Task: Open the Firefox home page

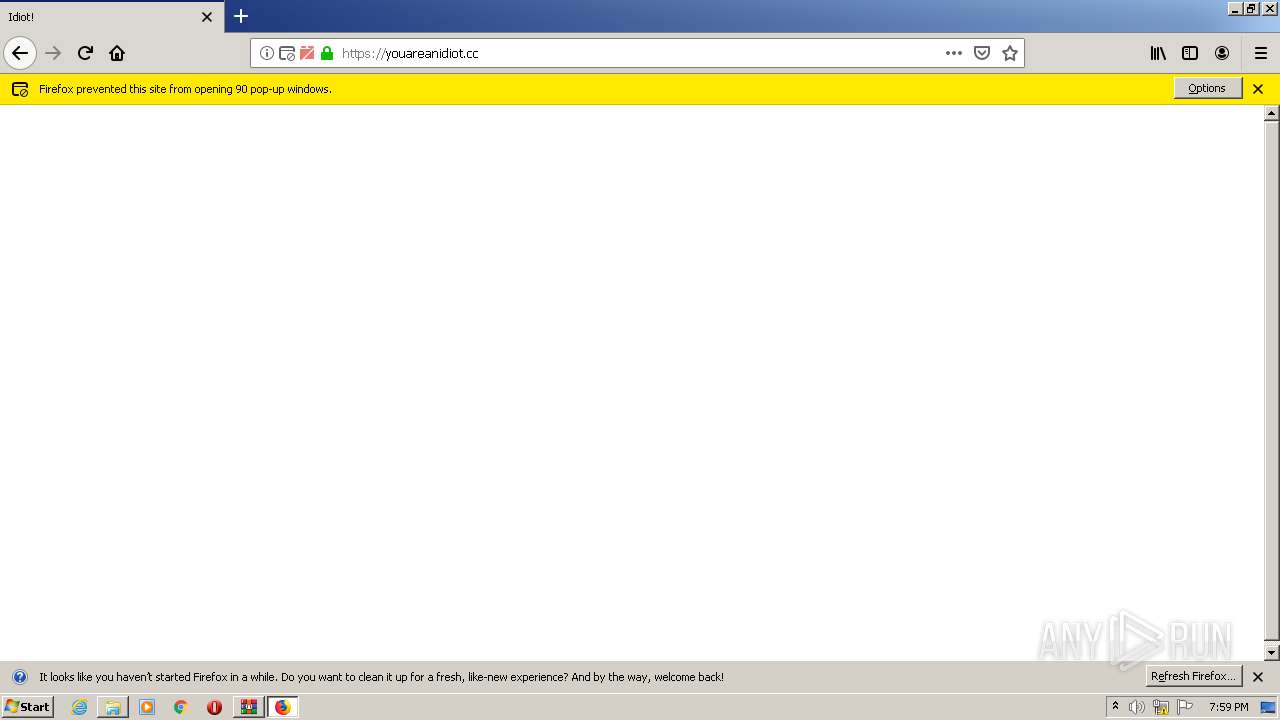Action: coord(117,53)
